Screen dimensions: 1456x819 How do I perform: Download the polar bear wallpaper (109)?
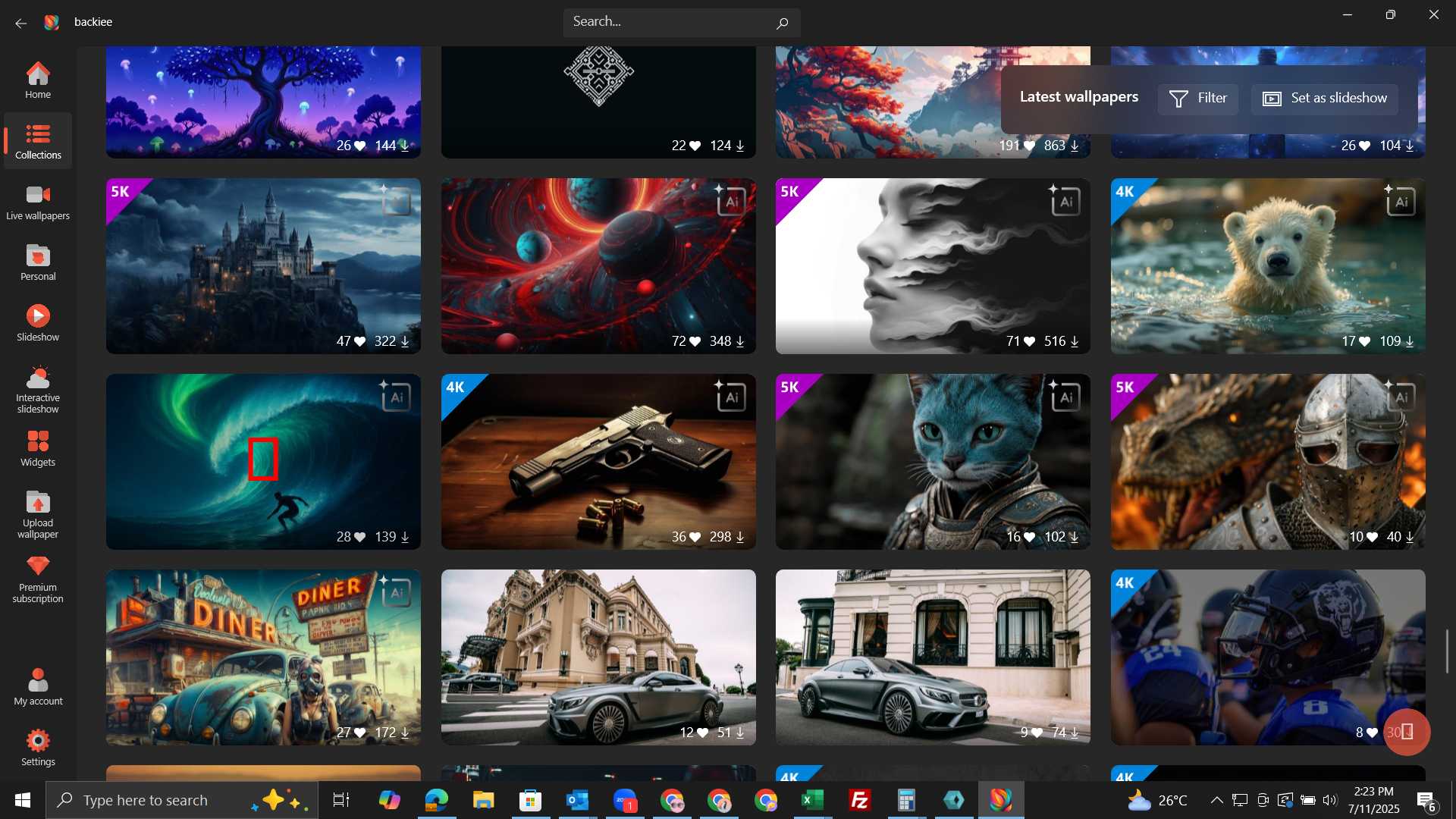(x=1410, y=342)
